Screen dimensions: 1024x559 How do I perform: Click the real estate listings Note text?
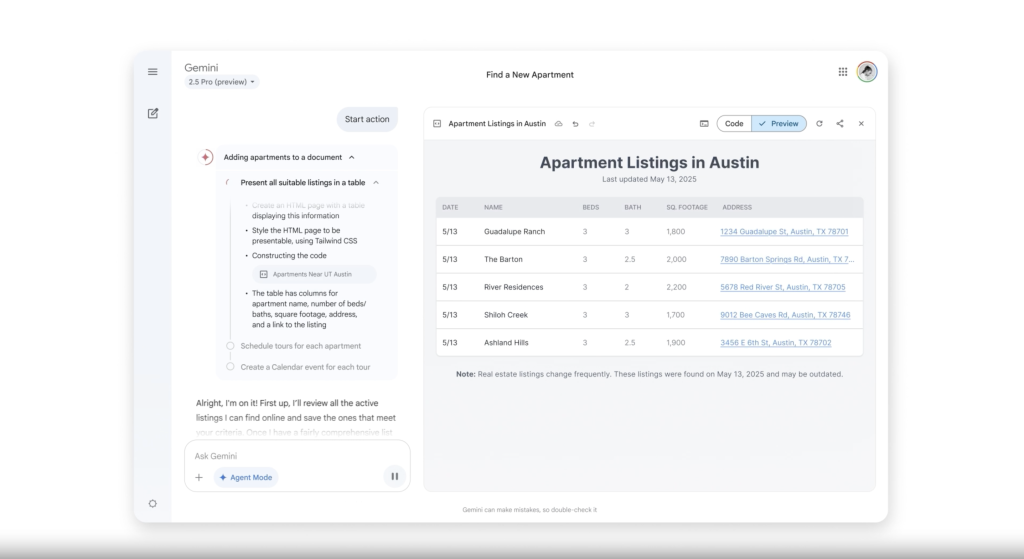(649, 374)
